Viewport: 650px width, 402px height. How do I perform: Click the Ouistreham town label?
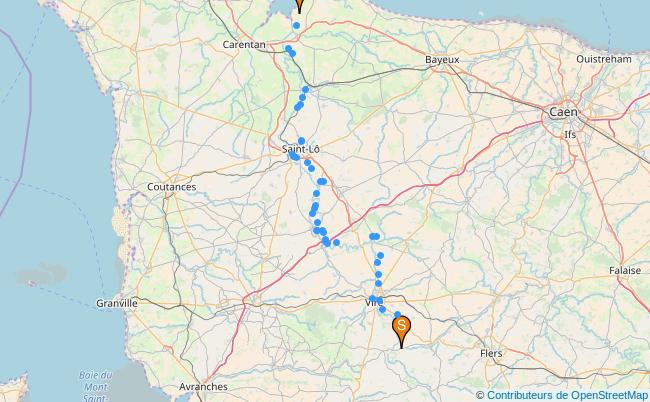604,59
